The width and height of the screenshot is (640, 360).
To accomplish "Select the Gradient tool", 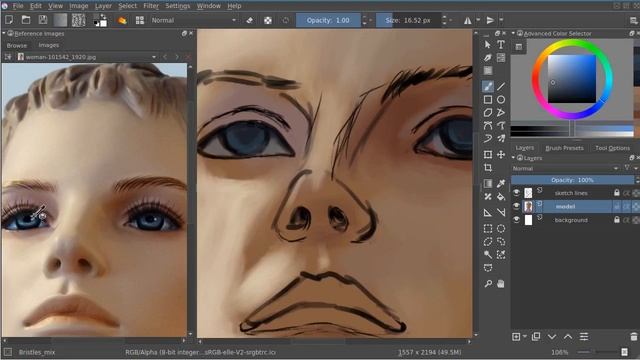I will point(488,184).
